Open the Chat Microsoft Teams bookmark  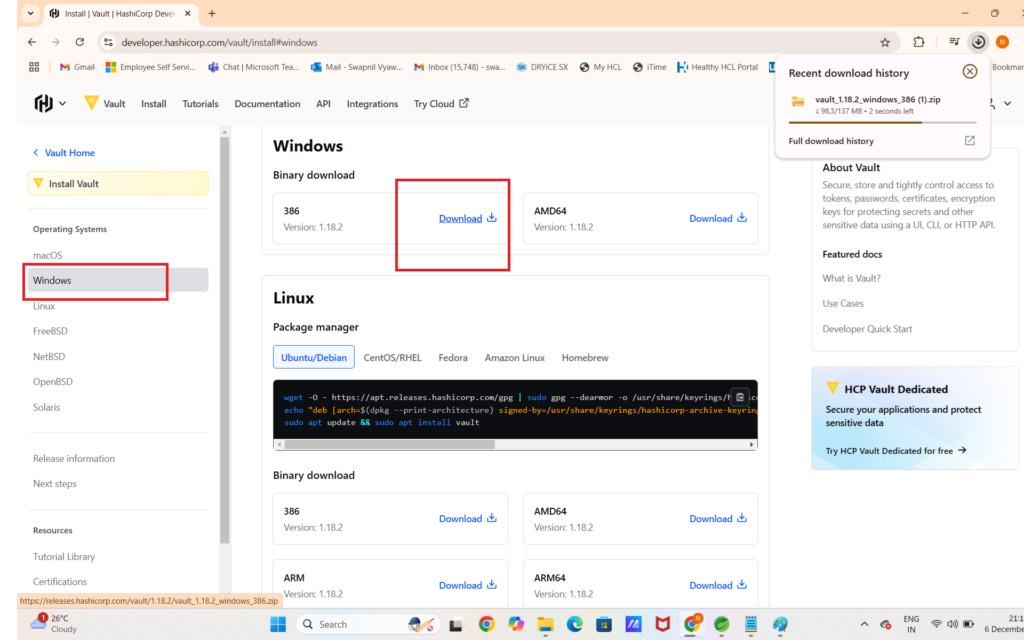(x=253, y=67)
